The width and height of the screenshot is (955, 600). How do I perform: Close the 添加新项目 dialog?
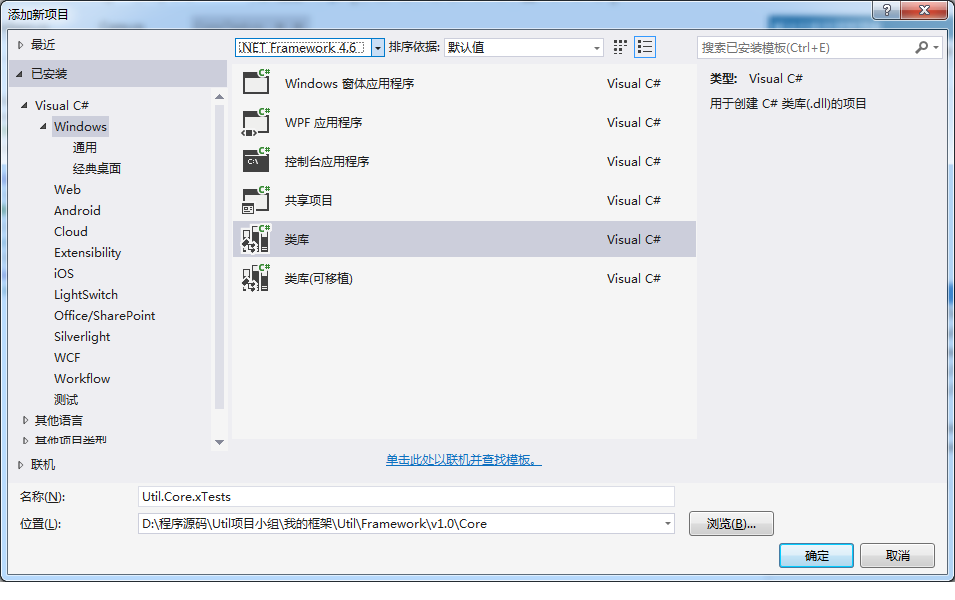pyautogui.click(x=924, y=10)
